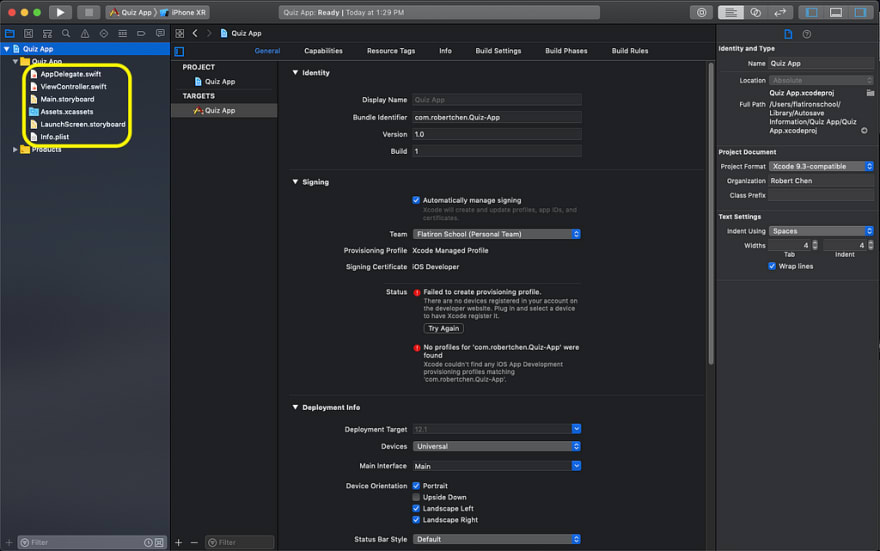Switch to the Build Settings tab

(x=498, y=50)
